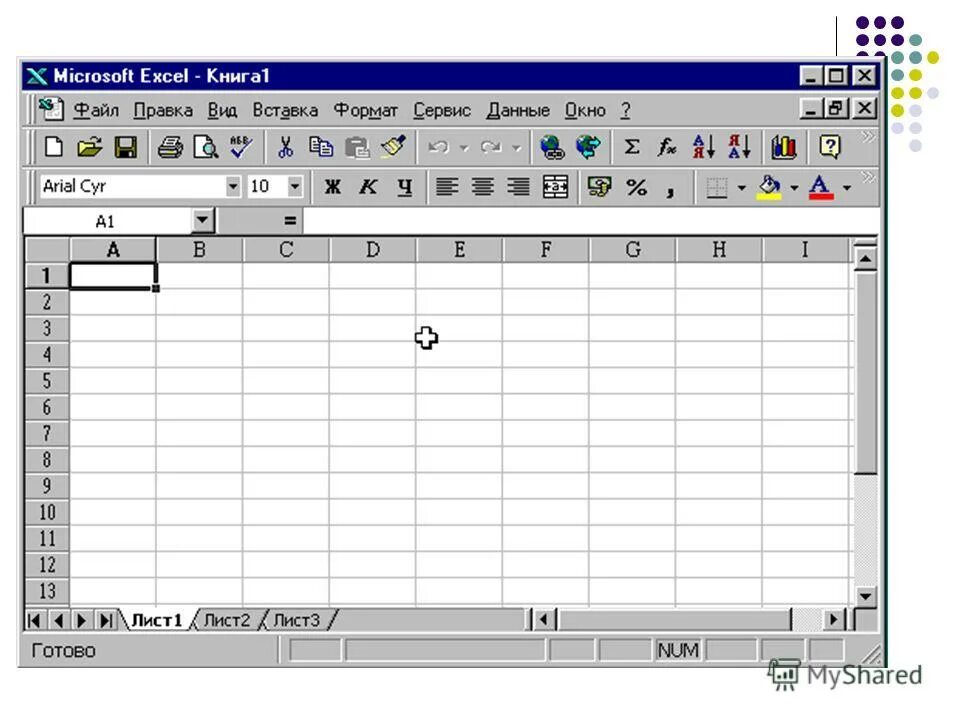Screen dimensions: 960x720
Task: Open the Вставка menu
Action: click(x=285, y=110)
